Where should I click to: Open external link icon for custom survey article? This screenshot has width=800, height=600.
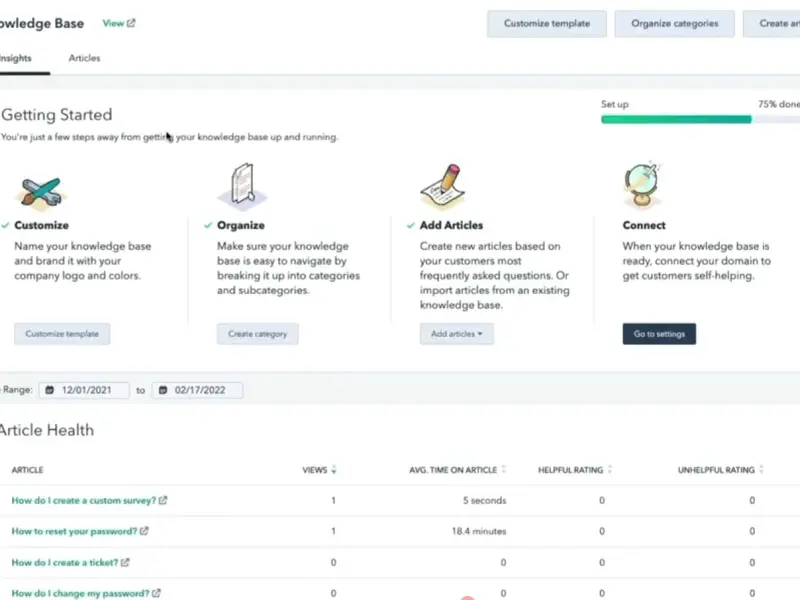164,500
